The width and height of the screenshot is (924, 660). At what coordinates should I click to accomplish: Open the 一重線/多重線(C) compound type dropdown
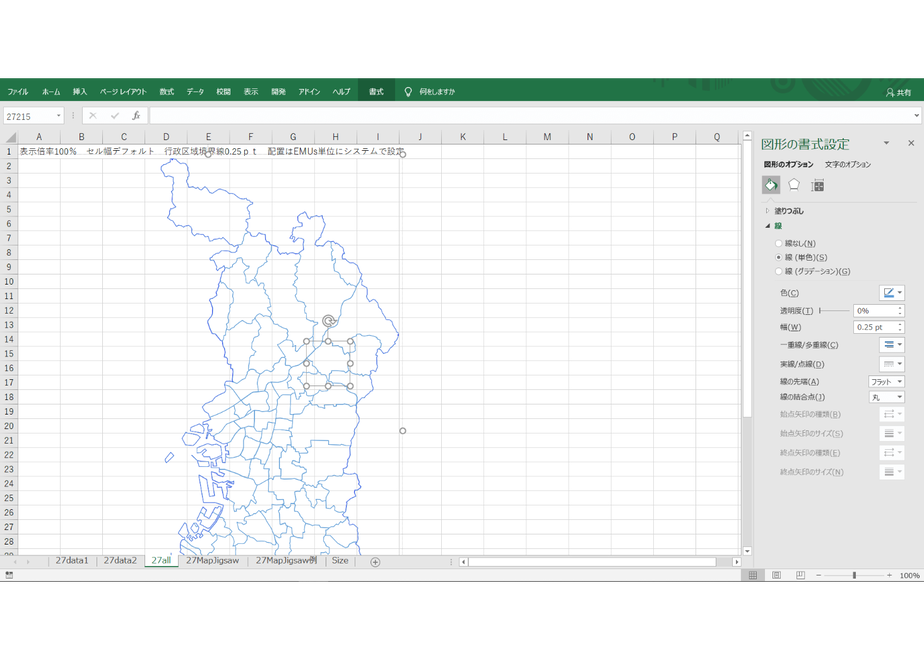892,345
